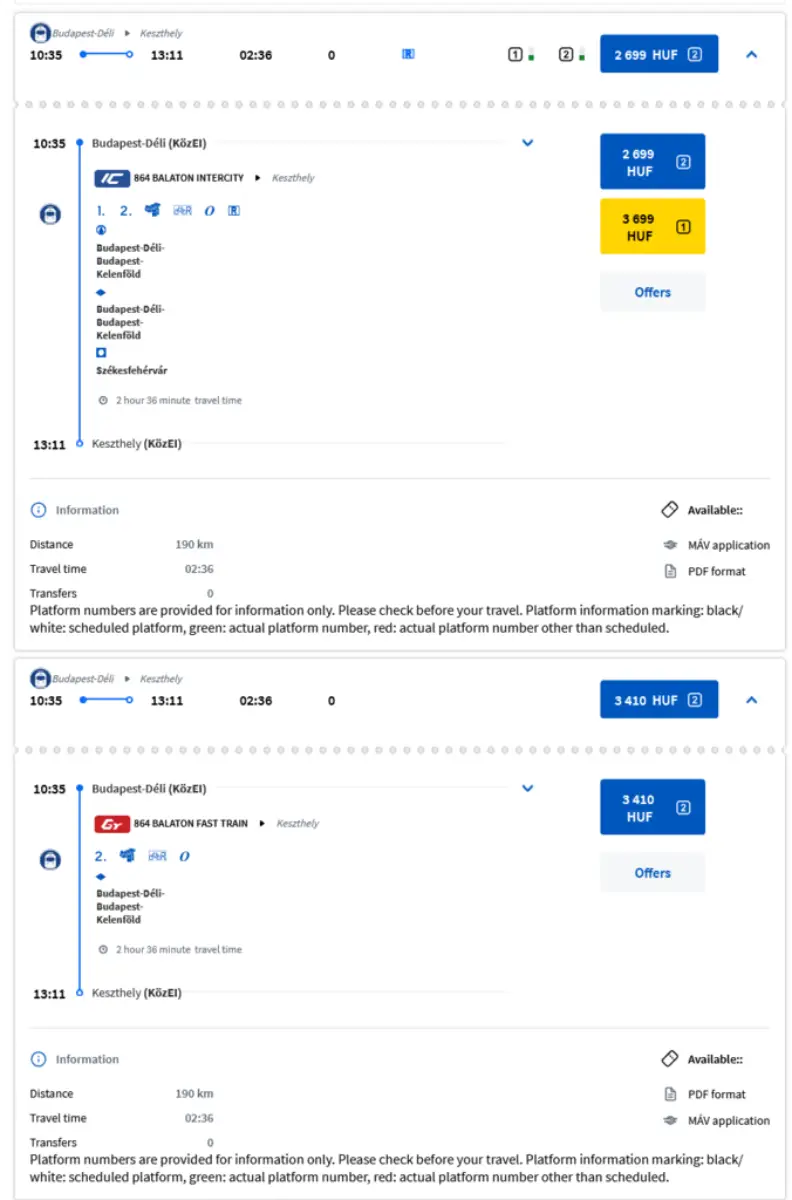This screenshot has width=792, height=1200.
Task: Pick the 3 410 HUF second class fare in the details
Action: click(652, 807)
